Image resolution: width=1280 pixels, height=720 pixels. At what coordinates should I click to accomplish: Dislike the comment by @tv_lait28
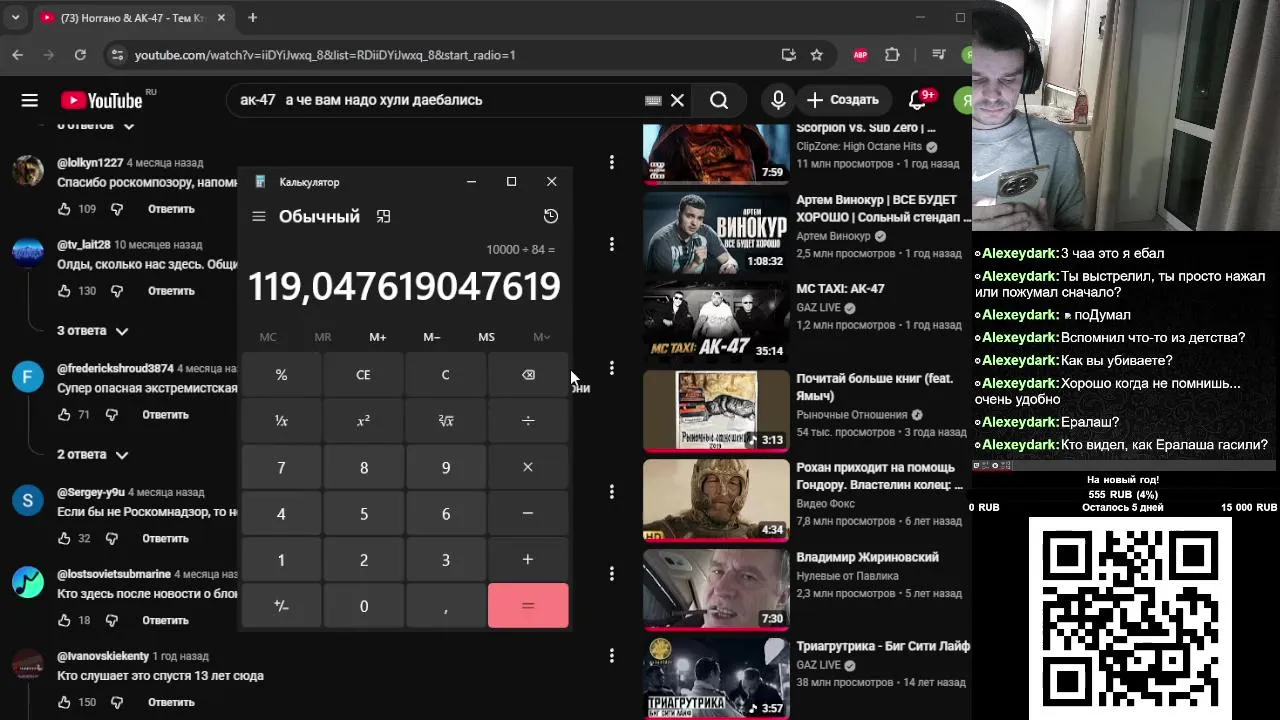(117, 291)
